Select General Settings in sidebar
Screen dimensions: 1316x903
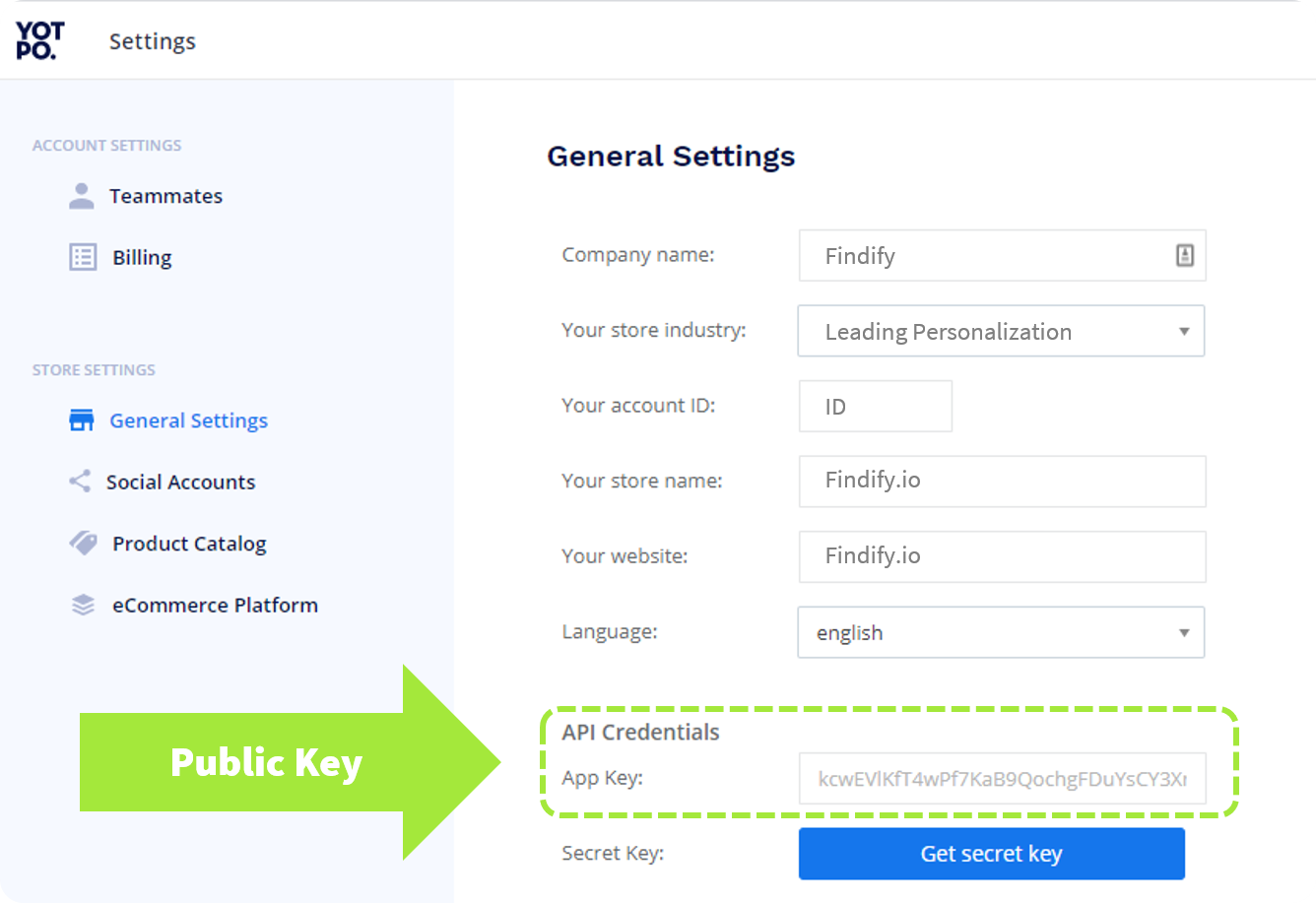[188, 420]
